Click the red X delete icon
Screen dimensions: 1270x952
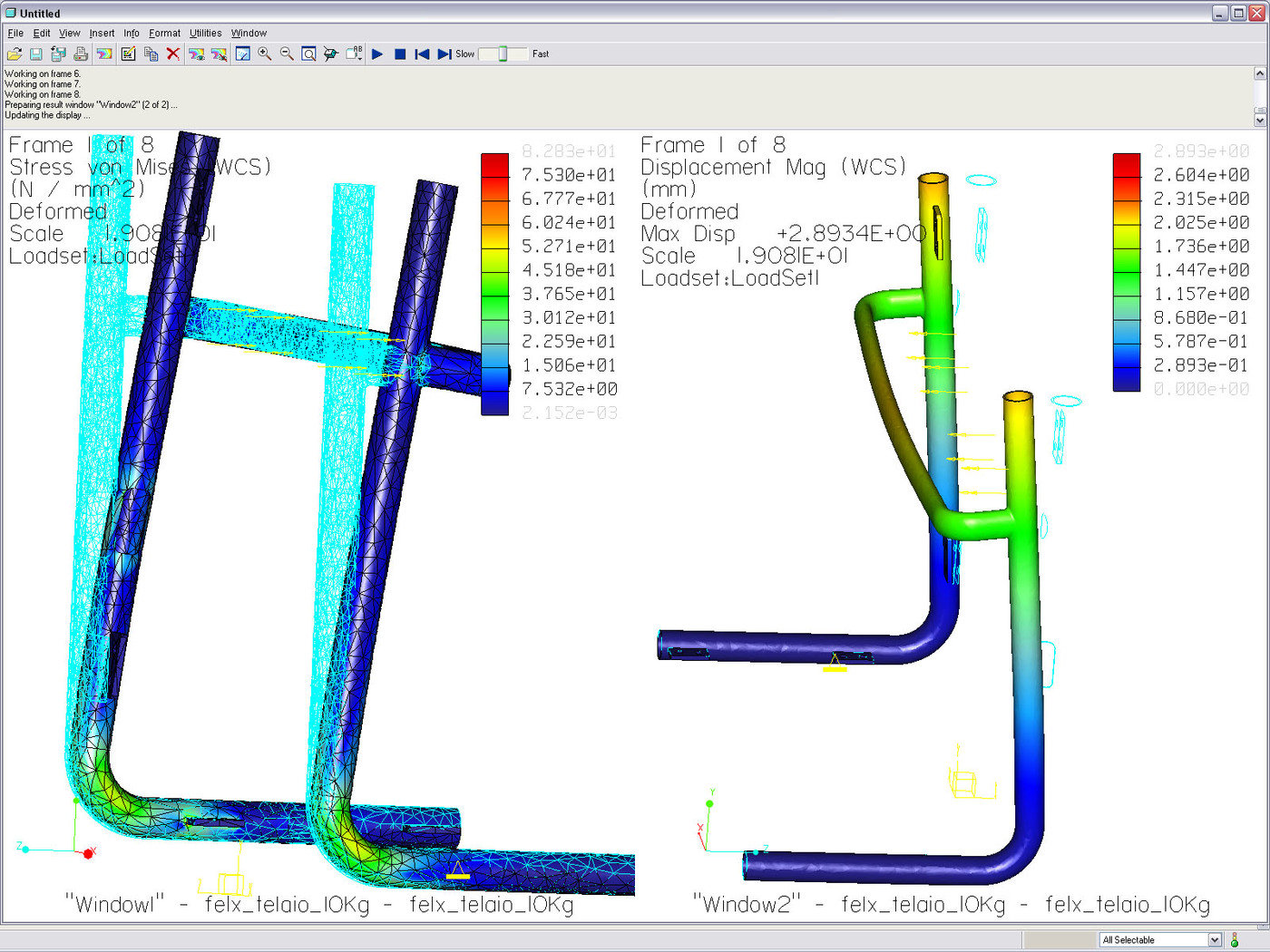coord(172,54)
